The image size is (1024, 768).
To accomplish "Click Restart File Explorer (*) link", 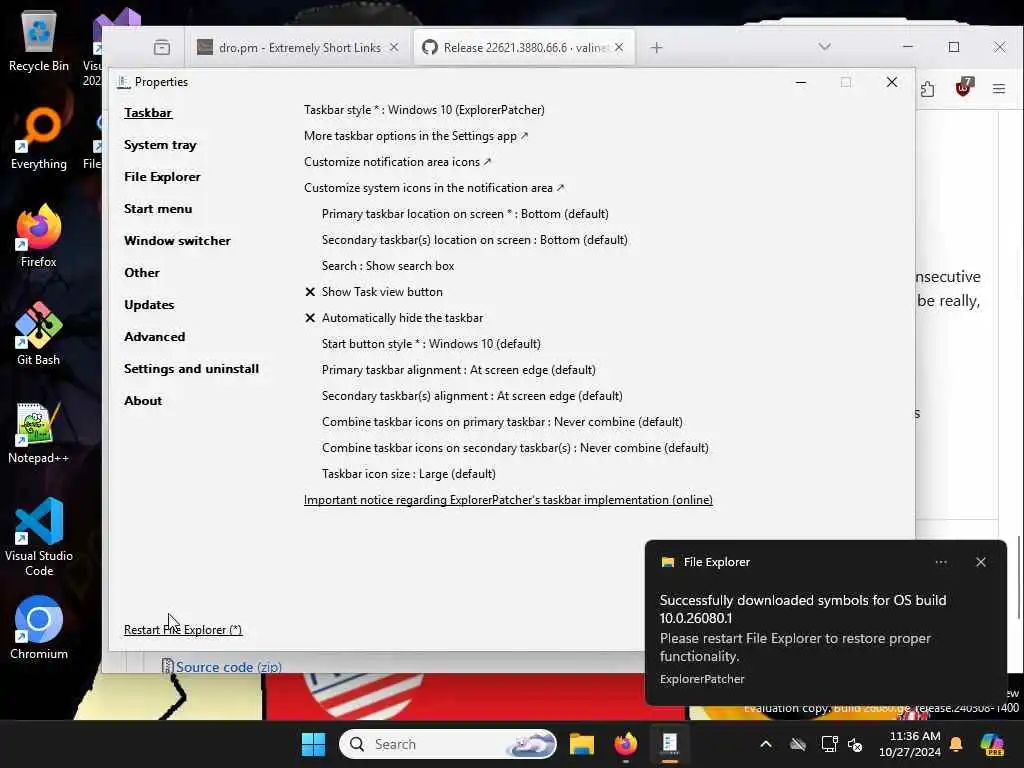I will pyautogui.click(x=183, y=630).
